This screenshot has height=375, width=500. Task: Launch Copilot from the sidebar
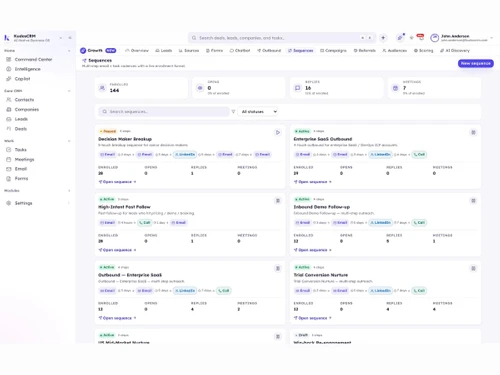click(x=22, y=79)
